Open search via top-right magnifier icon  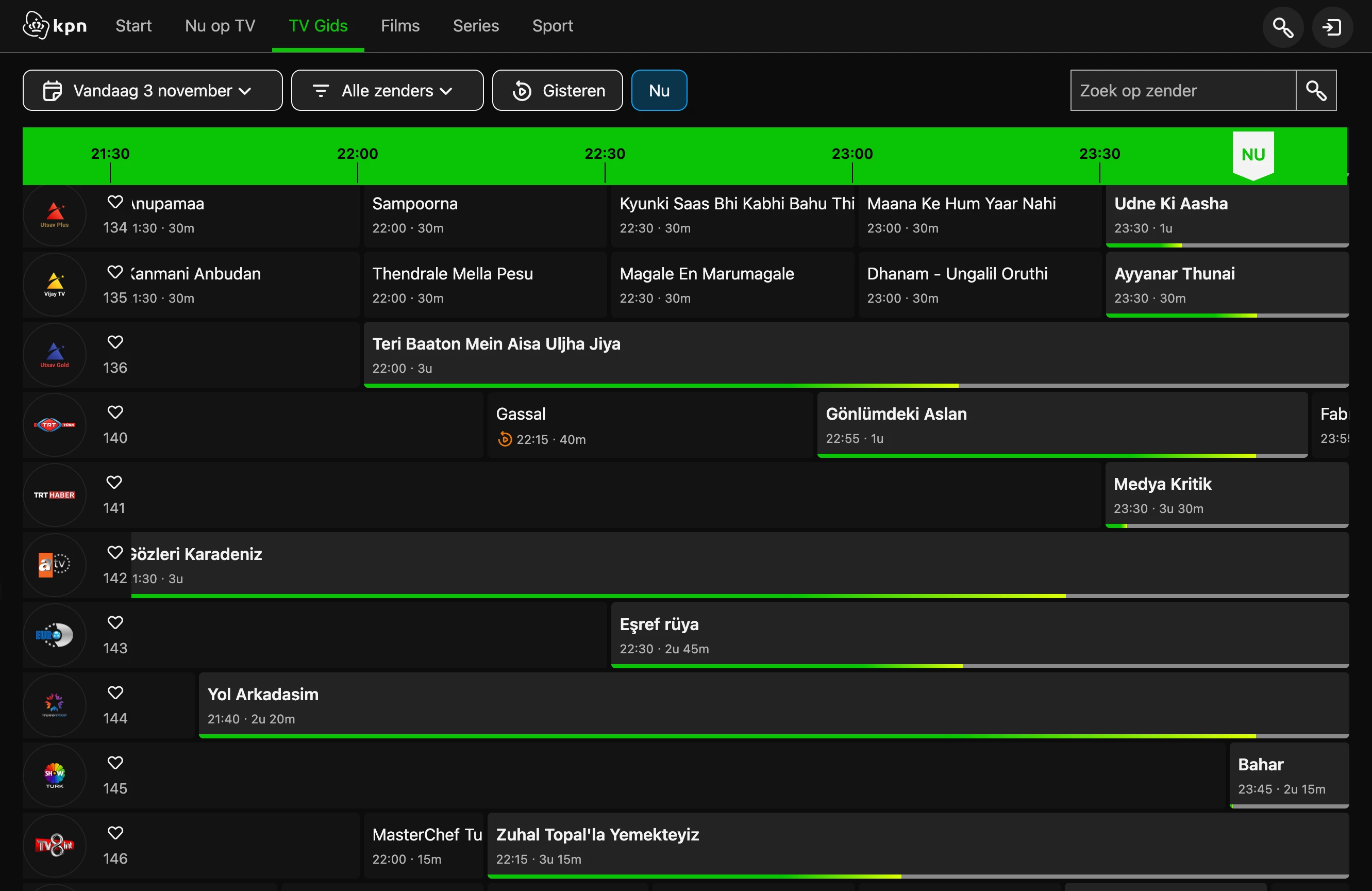(1282, 27)
